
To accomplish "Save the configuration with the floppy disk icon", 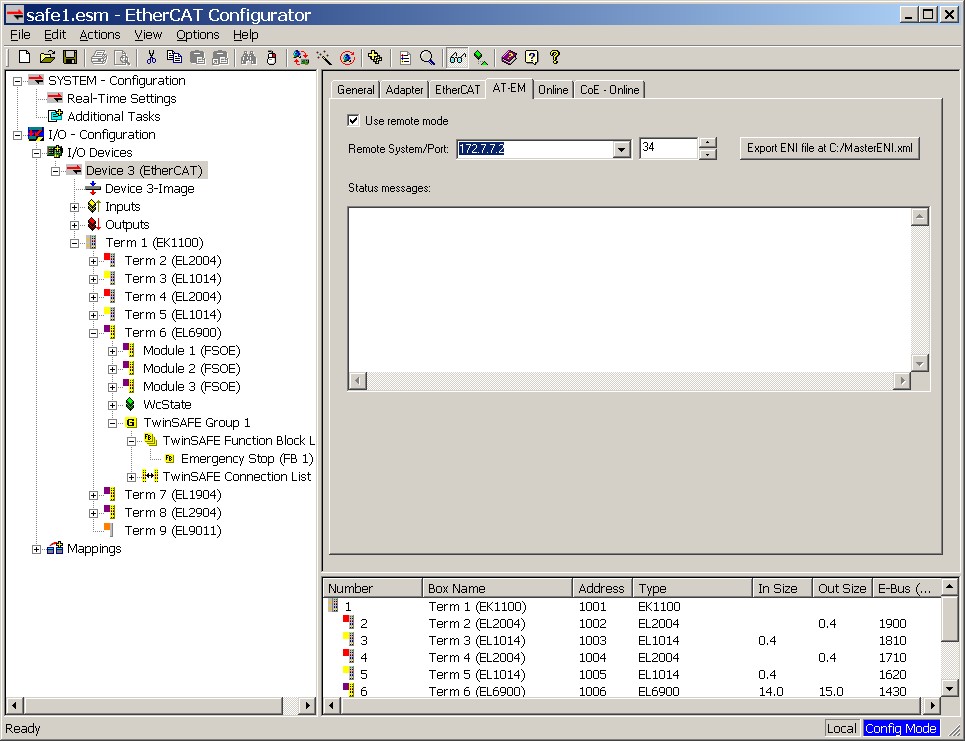I will click(70, 58).
